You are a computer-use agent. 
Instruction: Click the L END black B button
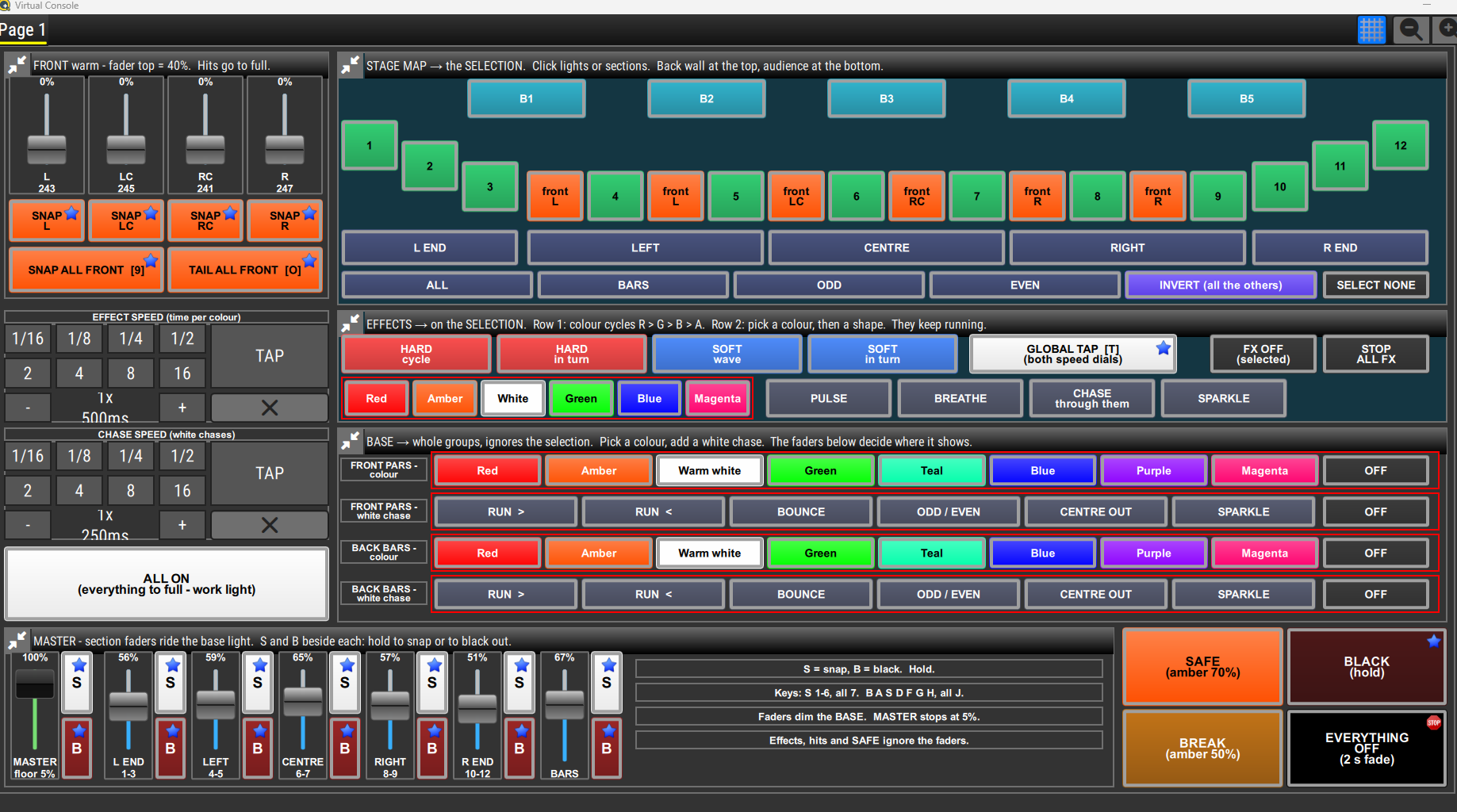point(171,748)
